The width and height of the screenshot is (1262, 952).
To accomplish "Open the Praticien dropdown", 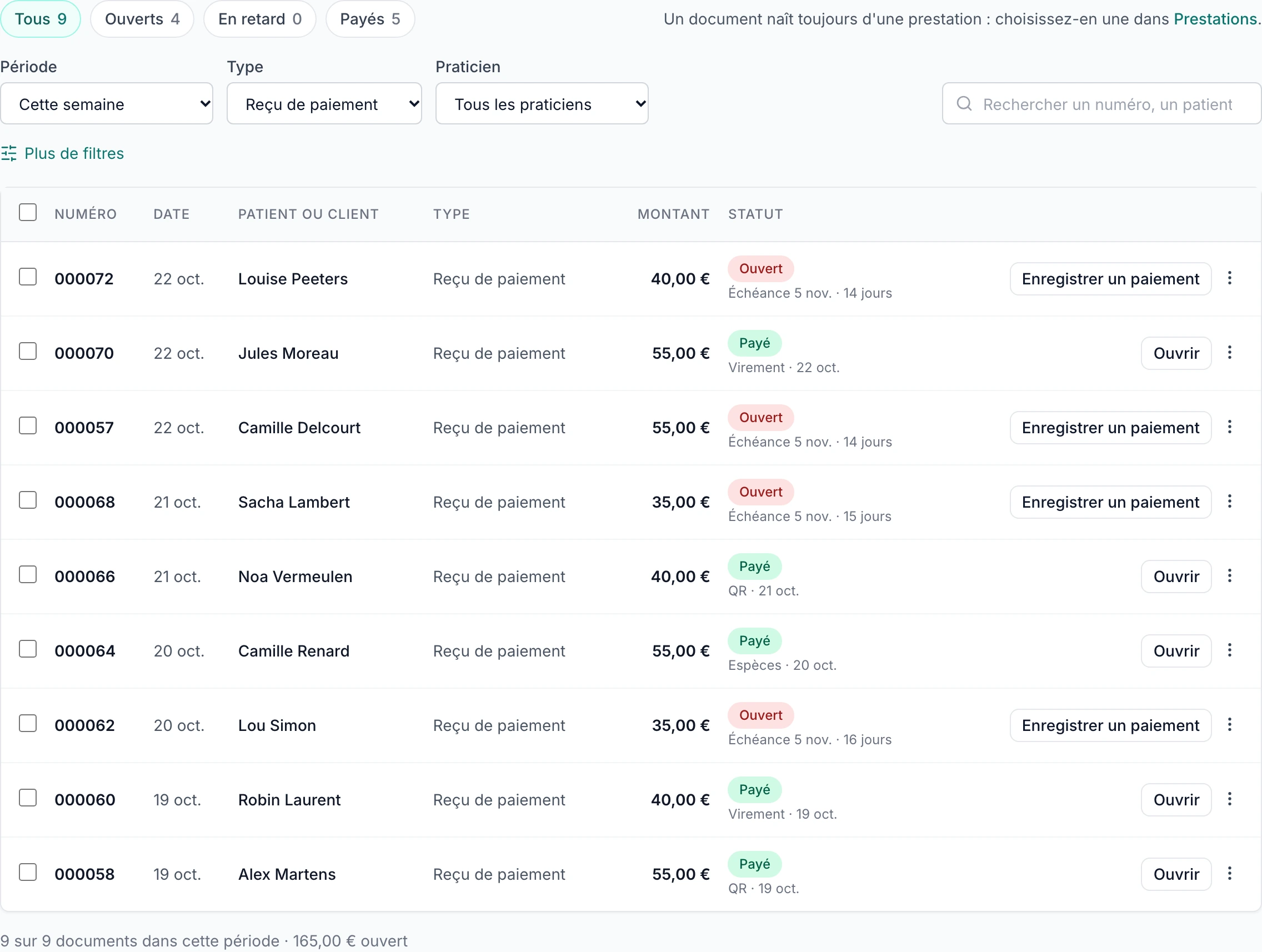I will tap(542, 104).
